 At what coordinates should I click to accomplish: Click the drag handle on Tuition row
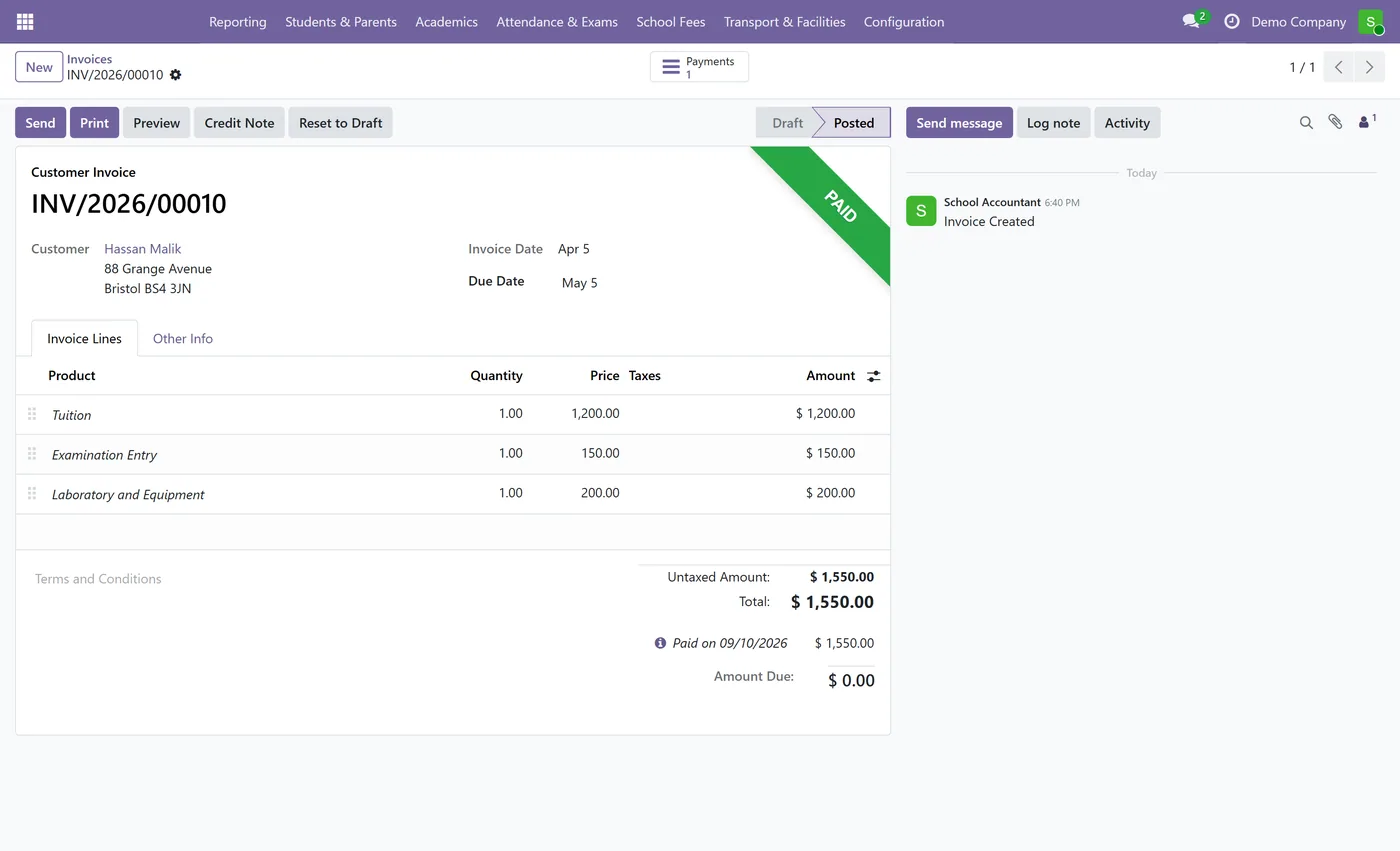[32, 414]
